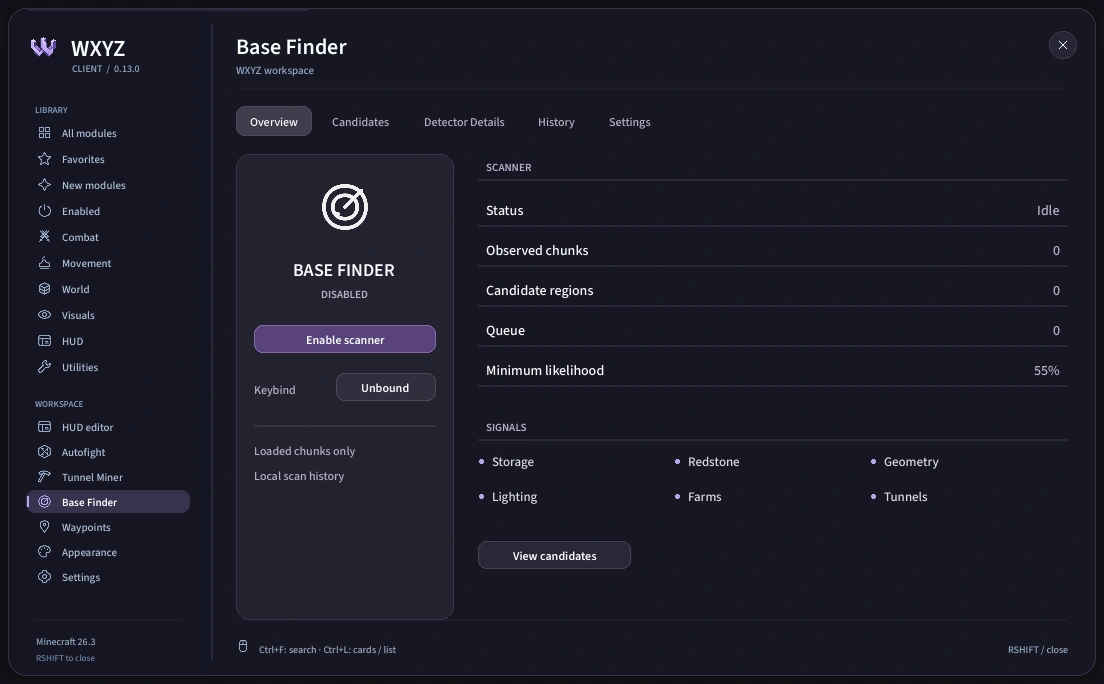Open New modules list

pyautogui.click(x=108, y=185)
